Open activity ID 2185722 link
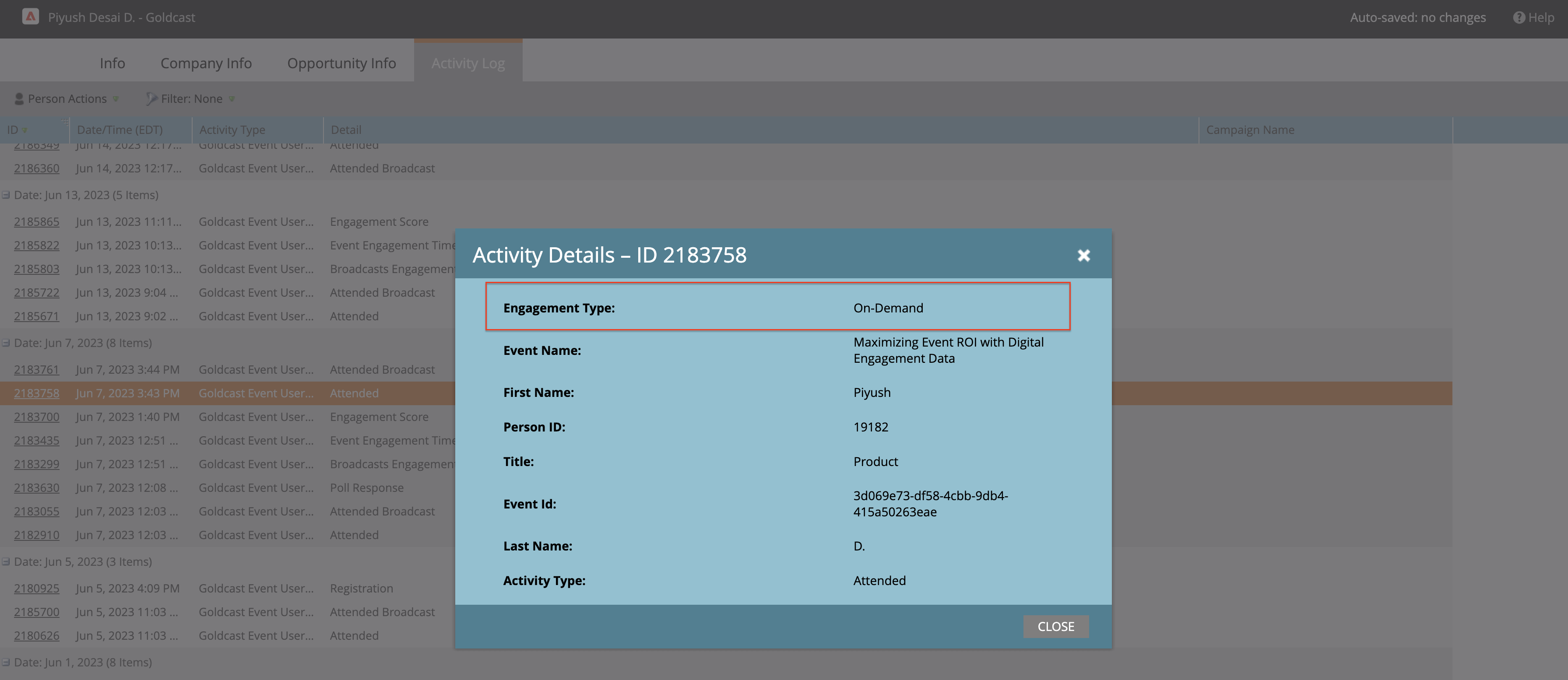The width and height of the screenshot is (1568, 680). 36,293
